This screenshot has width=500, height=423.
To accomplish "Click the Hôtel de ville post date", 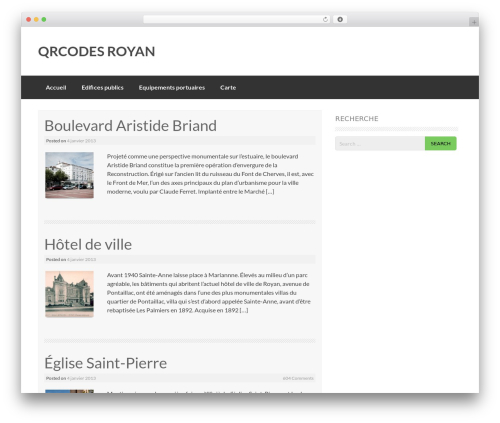I will tap(82, 259).
